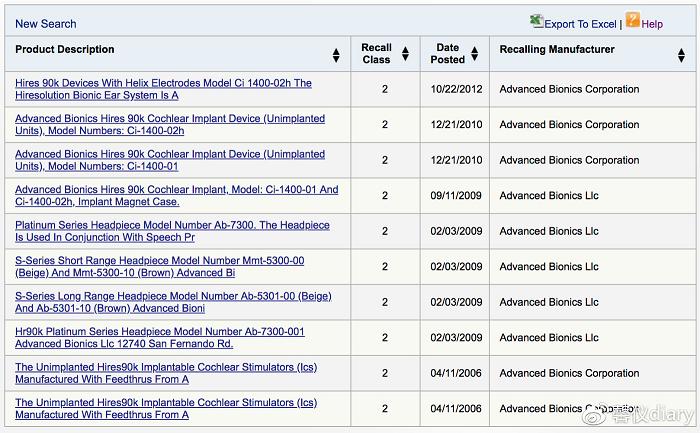Image resolution: width=700 pixels, height=433 pixels.
Task: Select date cell 09/11/2009
Action: tap(456, 196)
